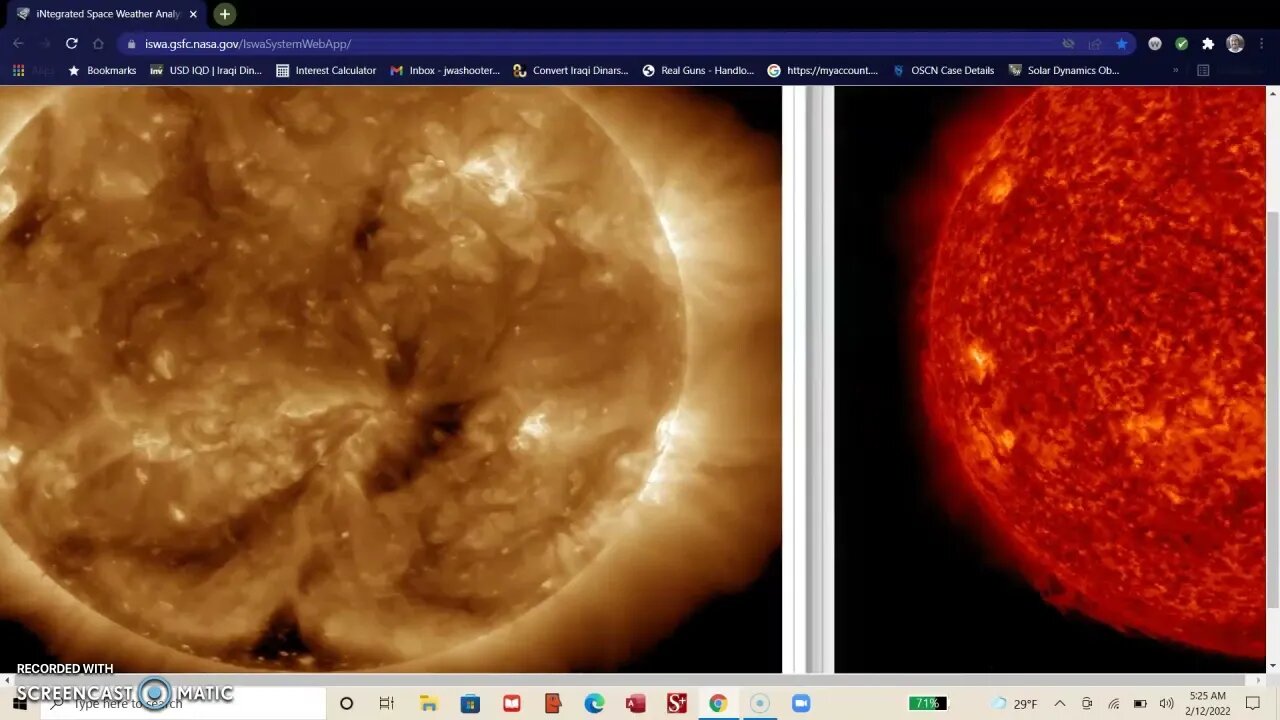Open File Explorer from the taskbar
Screen dimensions: 1280x720
(x=429, y=703)
